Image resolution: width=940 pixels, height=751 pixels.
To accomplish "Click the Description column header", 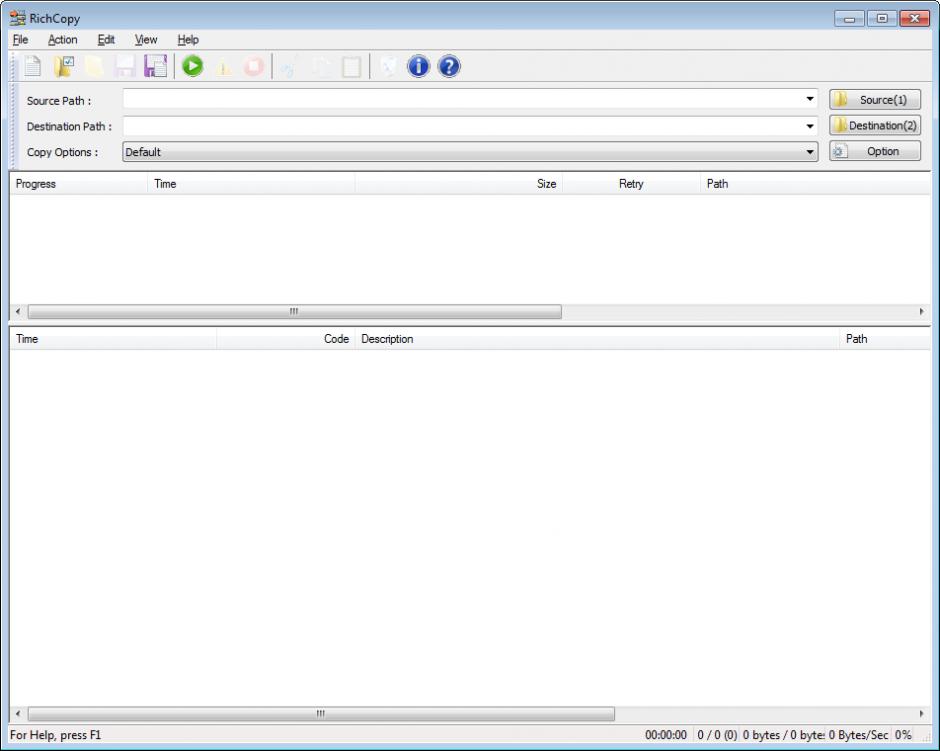I will [x=597, y=339].
